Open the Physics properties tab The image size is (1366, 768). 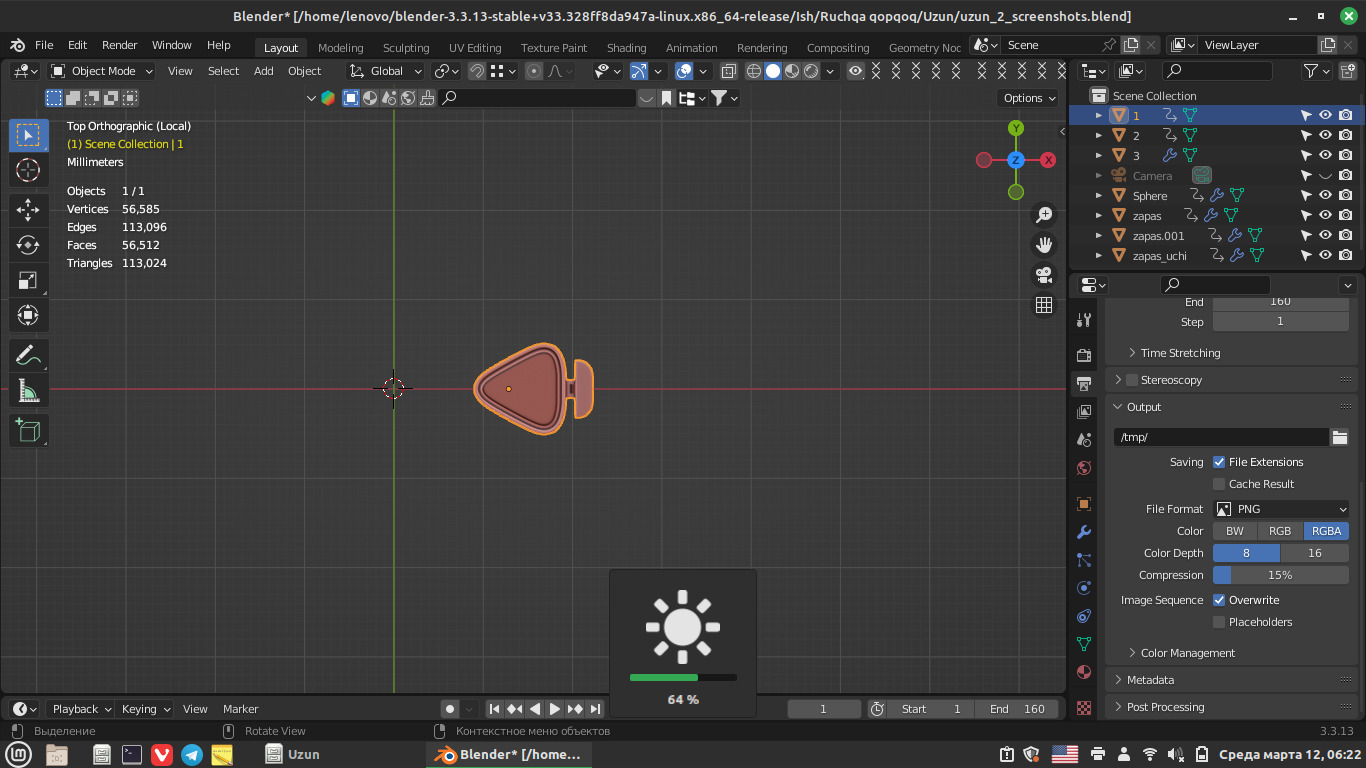point(1084,588)
